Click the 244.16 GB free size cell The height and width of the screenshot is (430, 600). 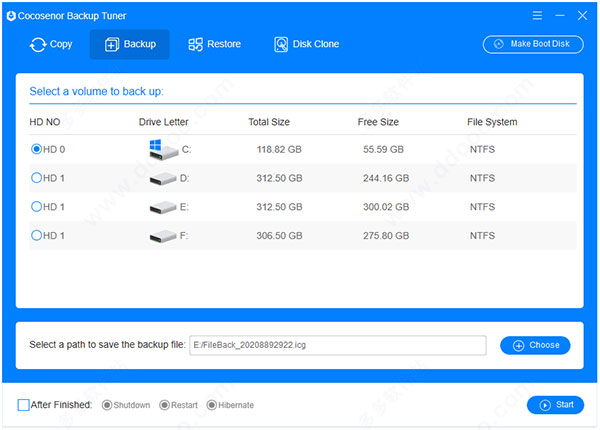coord(386,178)
